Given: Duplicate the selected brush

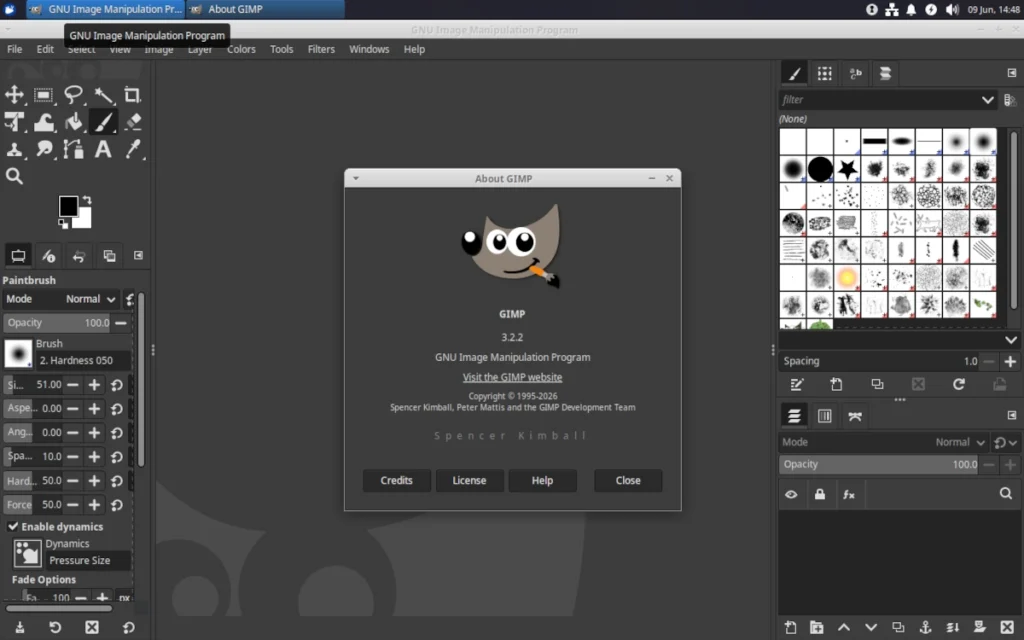Looking at the screenshot, I should click(877, 384).
